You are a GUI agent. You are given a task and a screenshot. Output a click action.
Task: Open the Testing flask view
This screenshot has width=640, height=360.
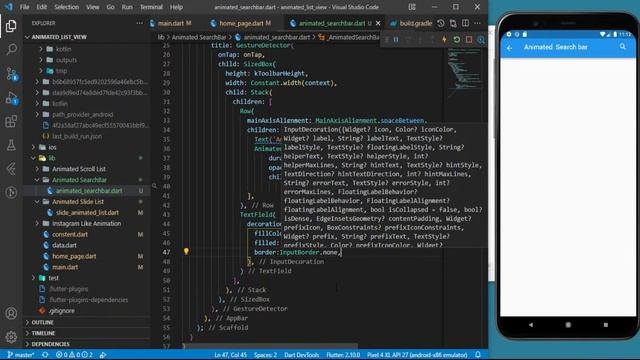pyautogui.click(x=11, y=145)
